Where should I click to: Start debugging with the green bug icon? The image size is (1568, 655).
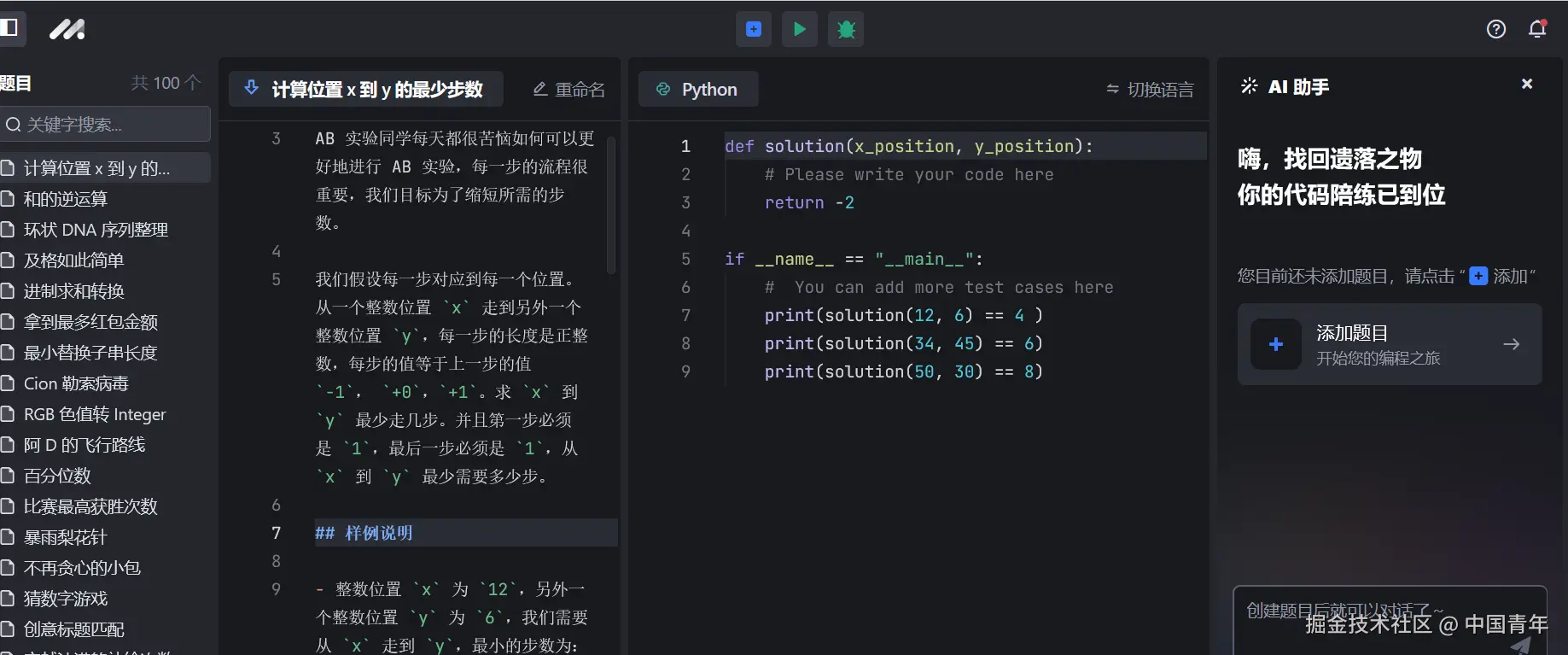pos(846,30)
